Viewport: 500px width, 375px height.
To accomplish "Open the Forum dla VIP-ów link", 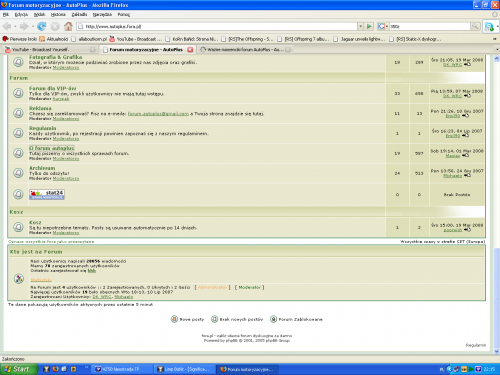I will 53,88.
